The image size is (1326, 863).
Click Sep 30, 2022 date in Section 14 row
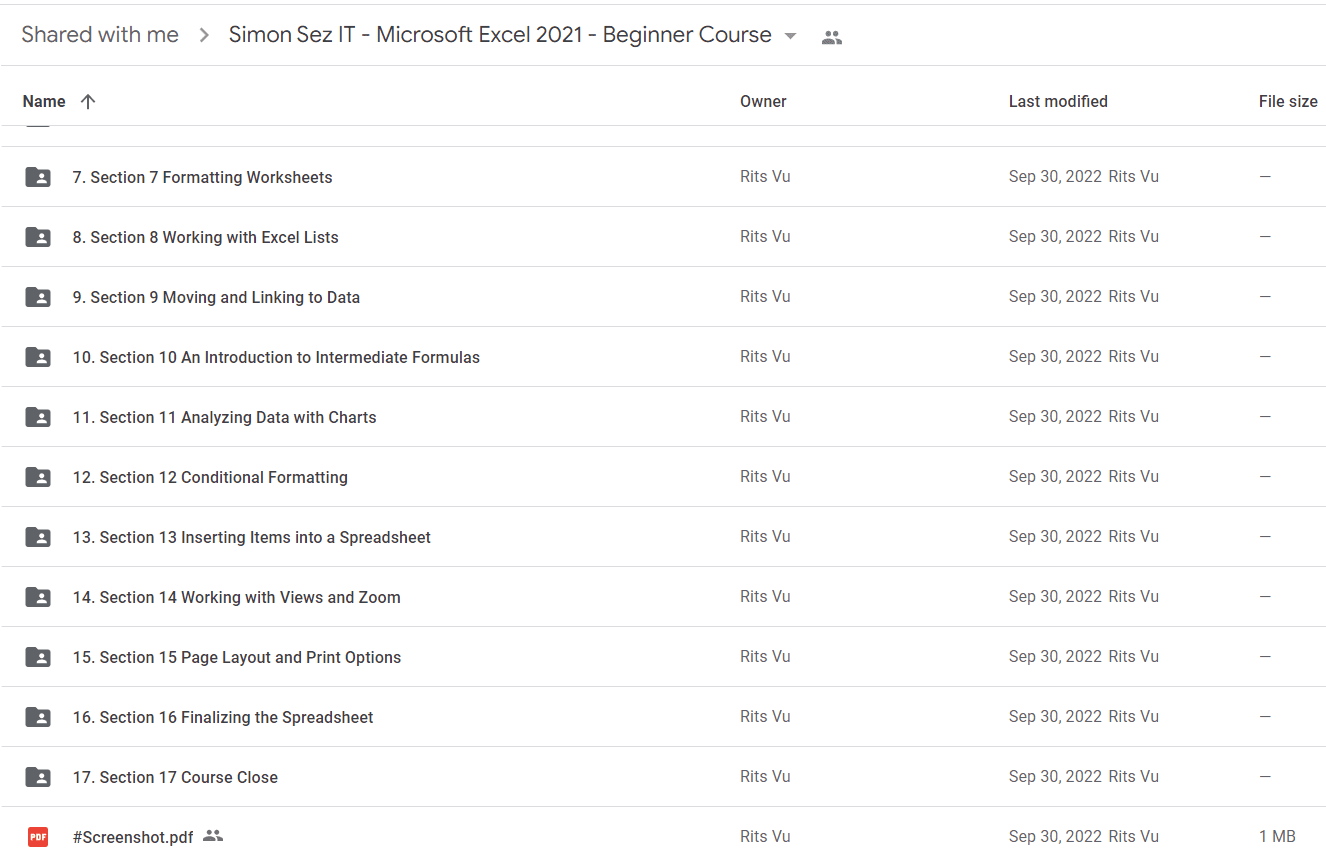coord(1055,596)
